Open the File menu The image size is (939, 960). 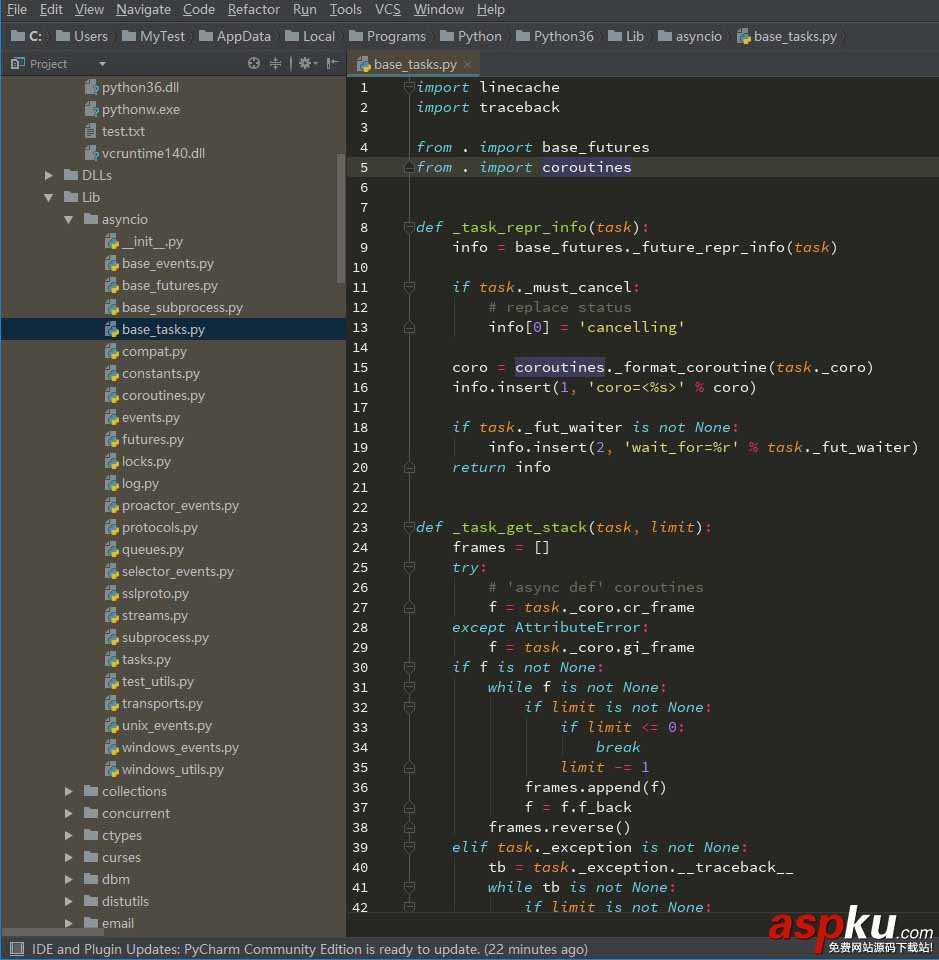pos(17,9)
